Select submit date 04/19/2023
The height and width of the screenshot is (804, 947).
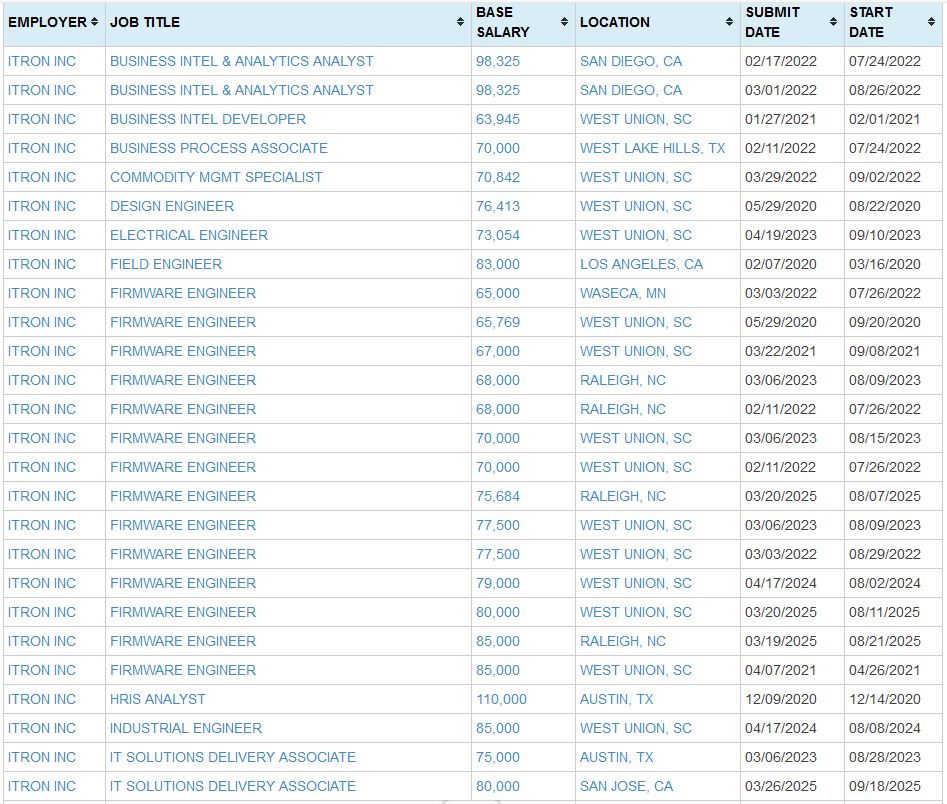[780, 235]
